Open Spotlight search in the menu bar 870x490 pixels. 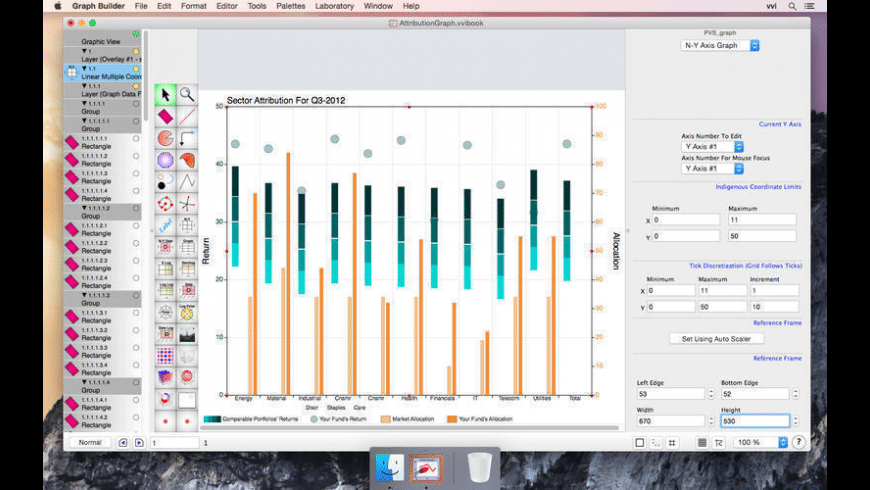pos(792,6)
